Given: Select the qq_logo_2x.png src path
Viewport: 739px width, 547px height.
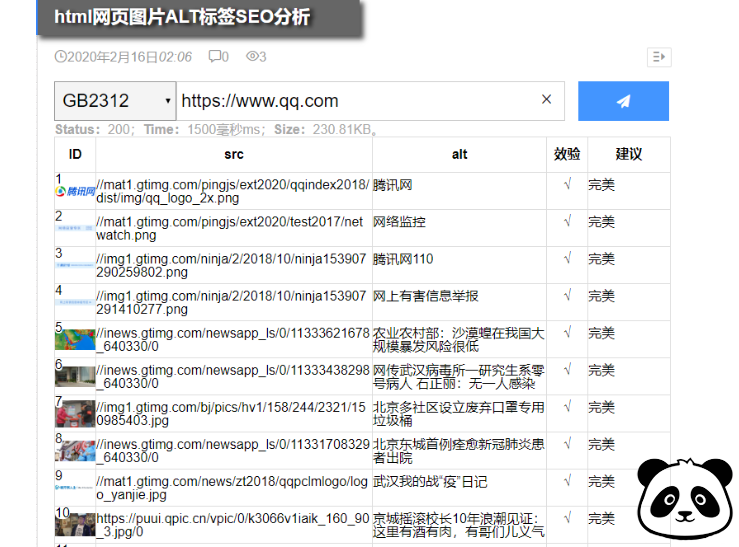Looking at the screenshot, I should (x=233, y=191).
